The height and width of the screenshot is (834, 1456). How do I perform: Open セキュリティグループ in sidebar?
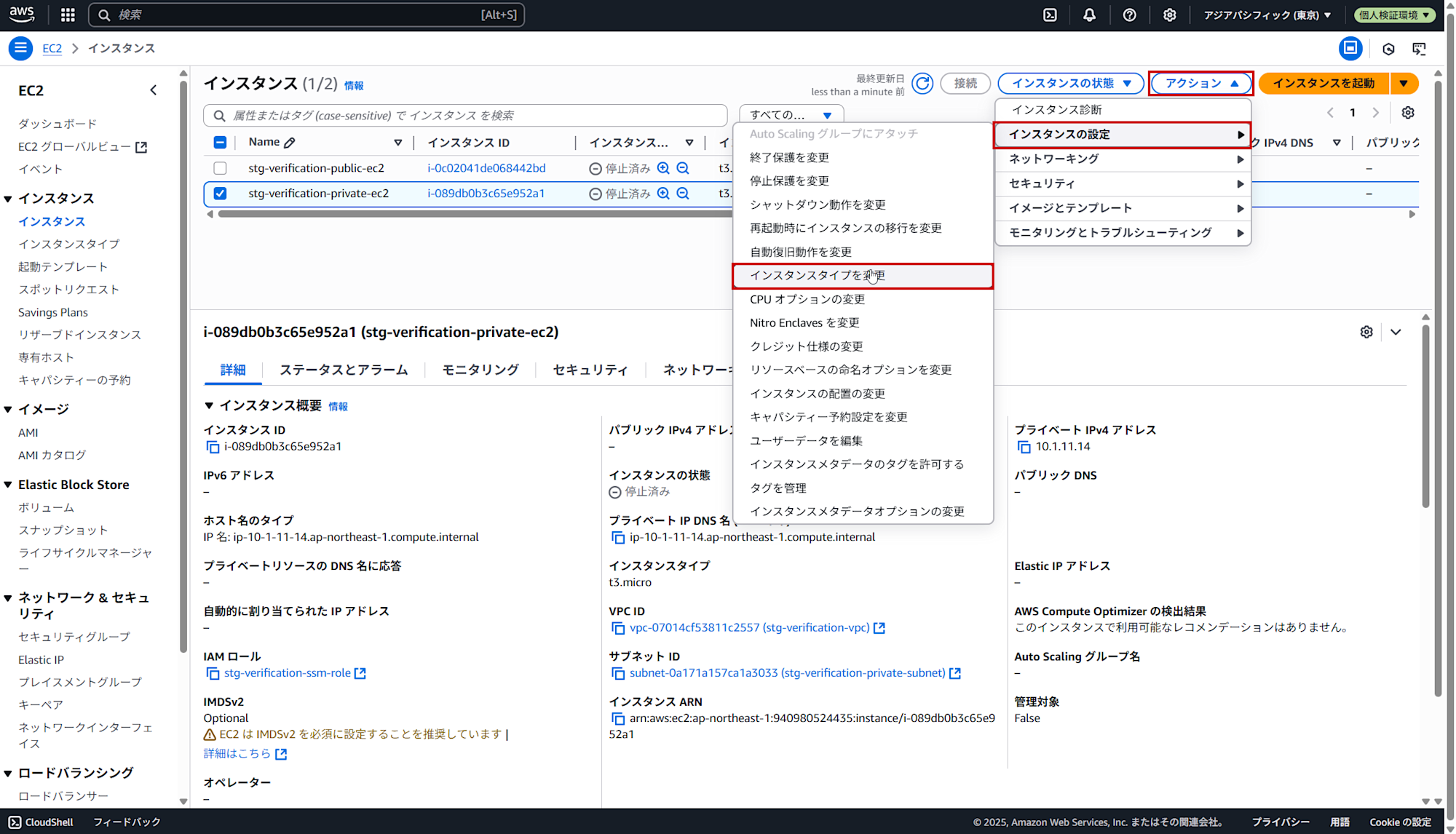pyautogui.click(x=74, y=637)
